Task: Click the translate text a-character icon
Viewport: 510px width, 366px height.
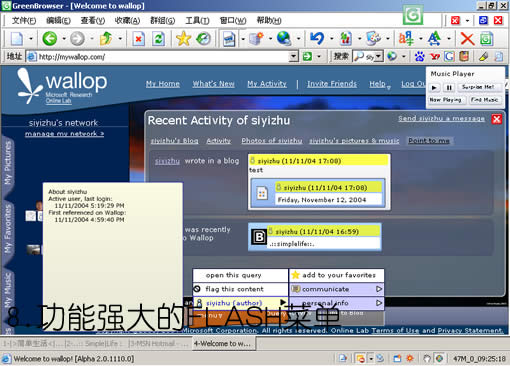Action: (x=406, y=39)
